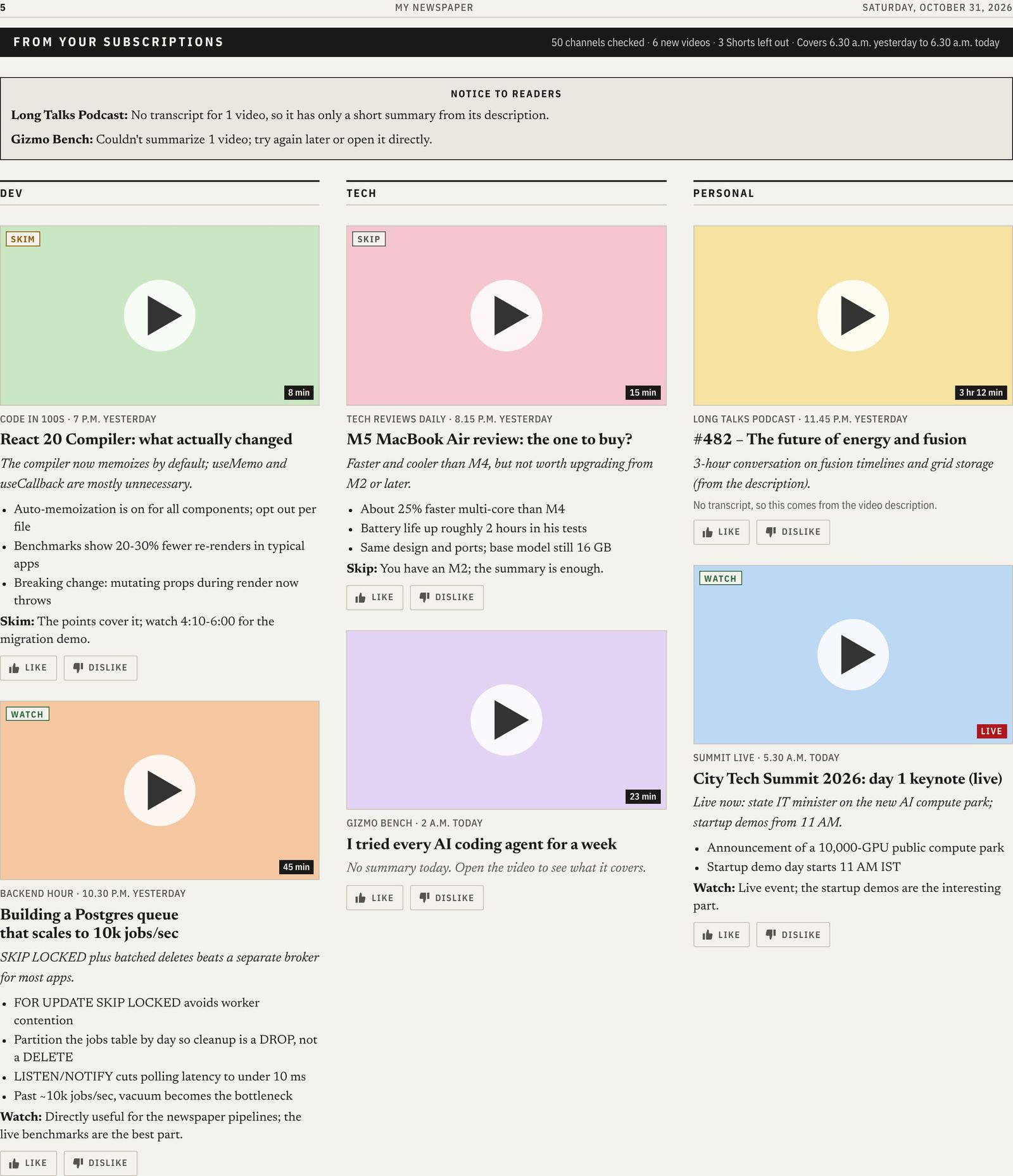Click the 'Gizmo Bench:' notice line

pyautogui.click(x=222, y=140)
